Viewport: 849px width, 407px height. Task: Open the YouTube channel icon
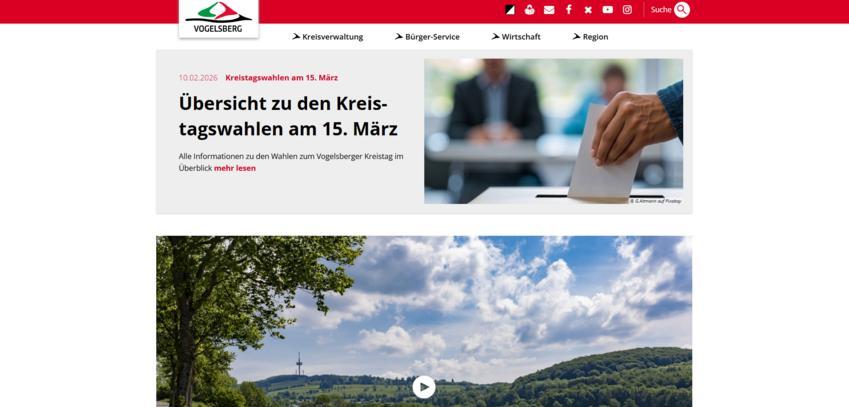pos(608,10)
